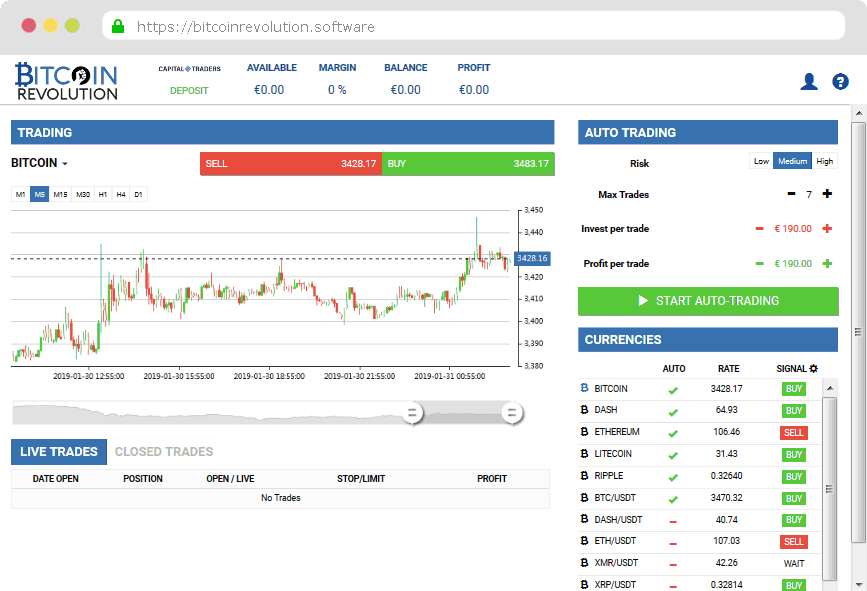Click the Bitcoin icon in BITCOIN row
This screenshot has width=867, height=591.
tap(584, 388)
